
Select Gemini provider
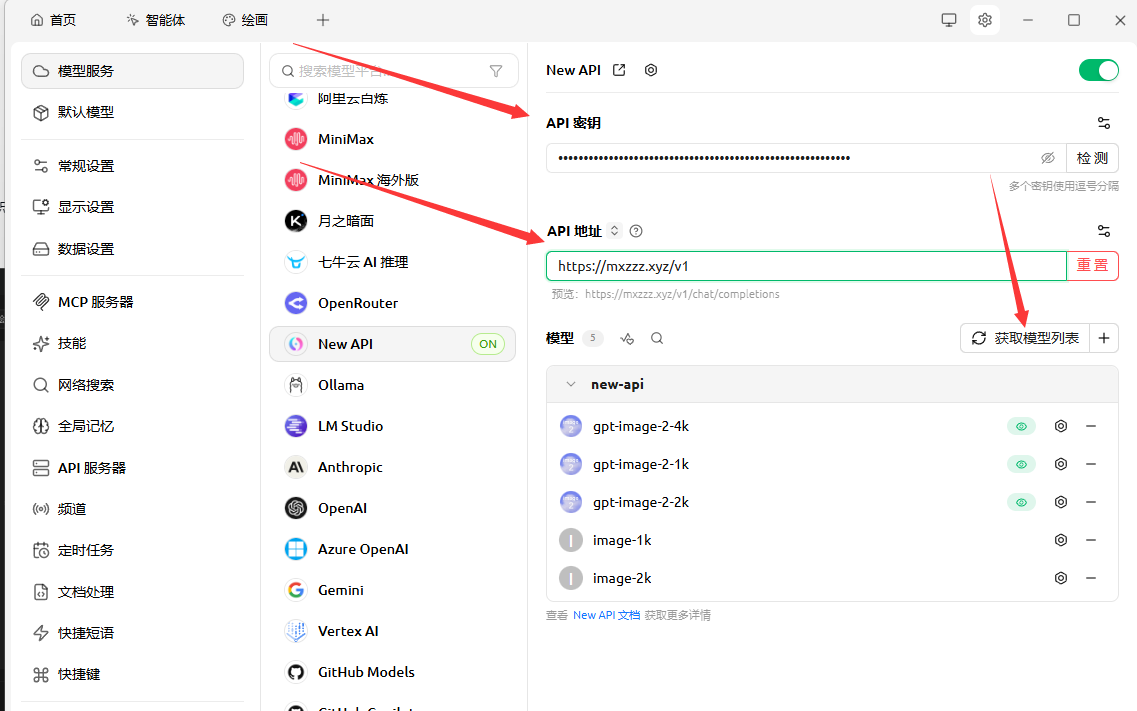(x=392, y=591)
